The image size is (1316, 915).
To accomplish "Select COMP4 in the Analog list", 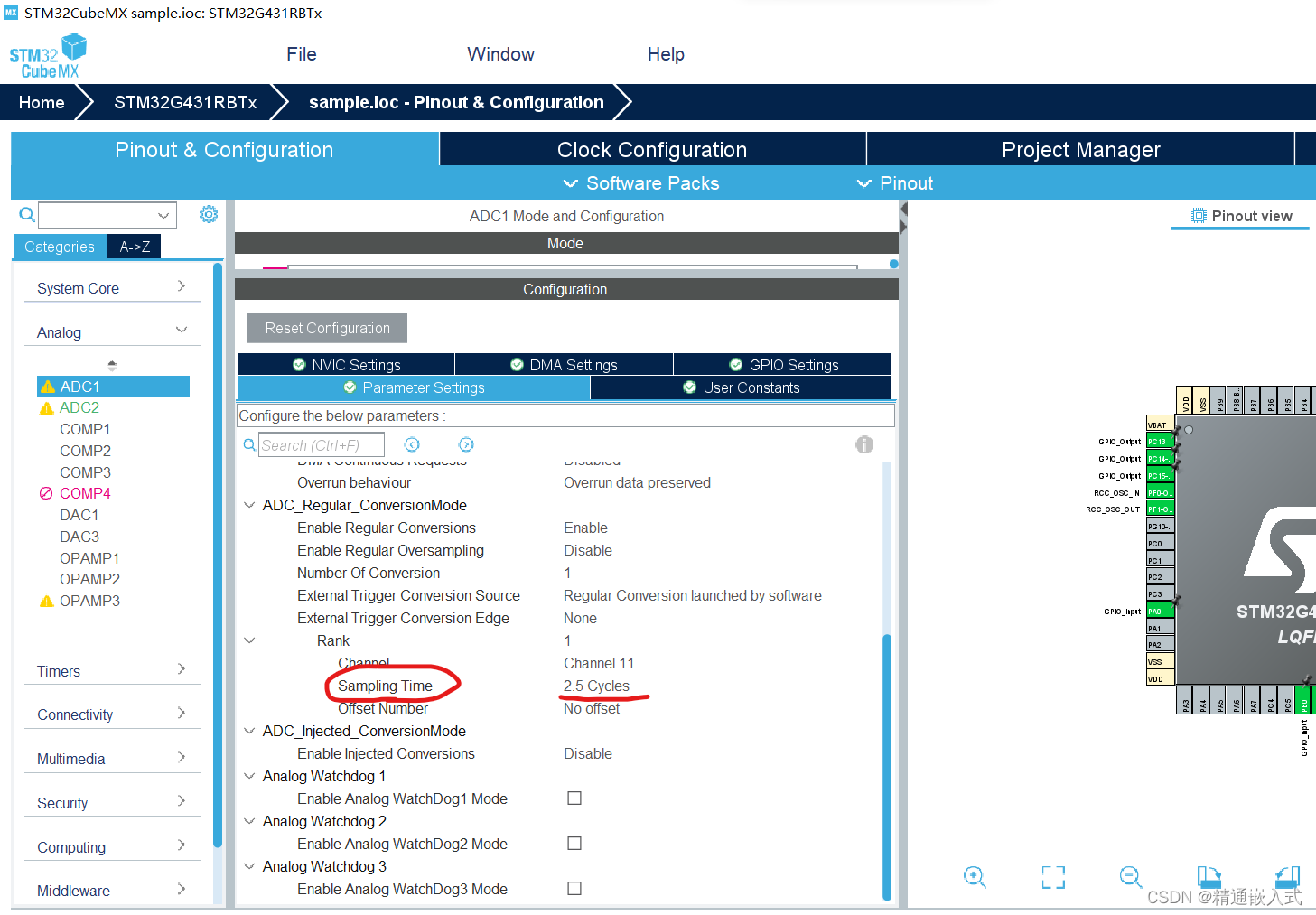I will pos(85,493).
